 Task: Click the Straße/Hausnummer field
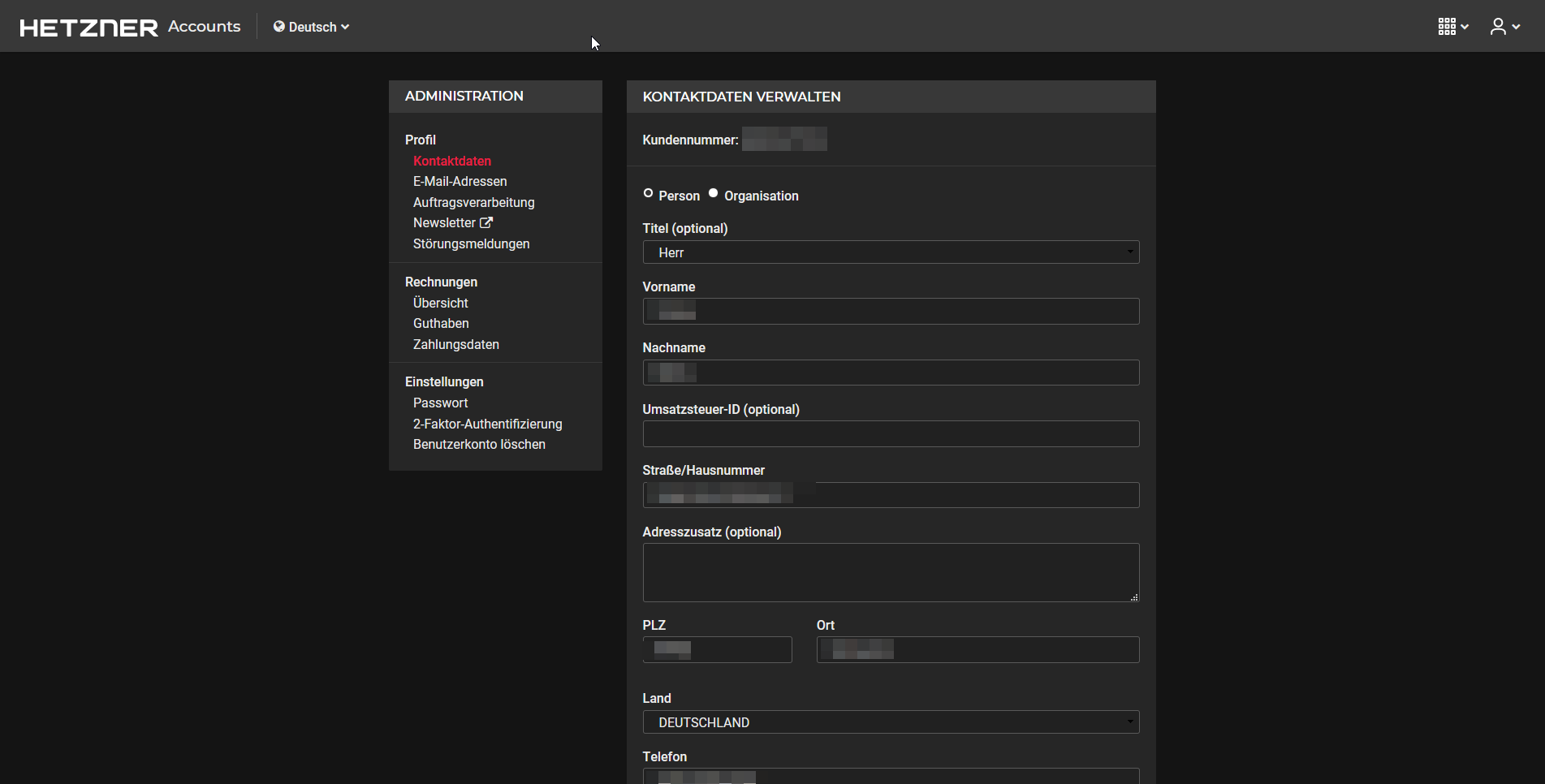coord(891,495)
